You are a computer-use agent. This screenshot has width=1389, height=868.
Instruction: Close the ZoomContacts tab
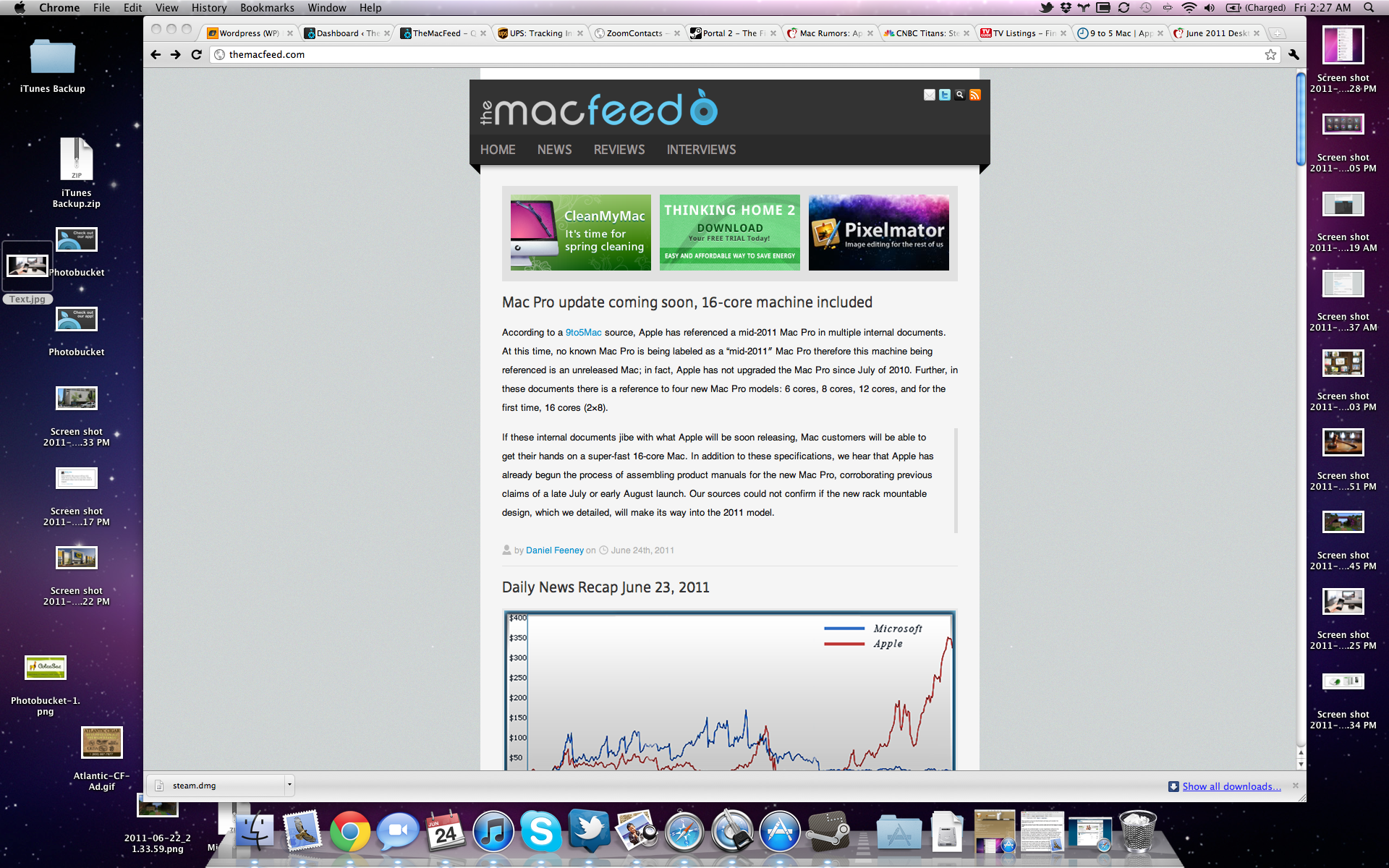click(x=677, y=33)
